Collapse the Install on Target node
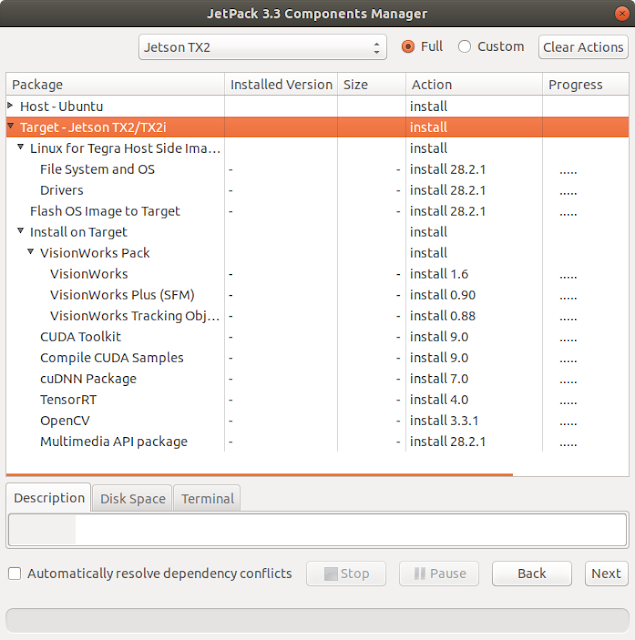 20,231
